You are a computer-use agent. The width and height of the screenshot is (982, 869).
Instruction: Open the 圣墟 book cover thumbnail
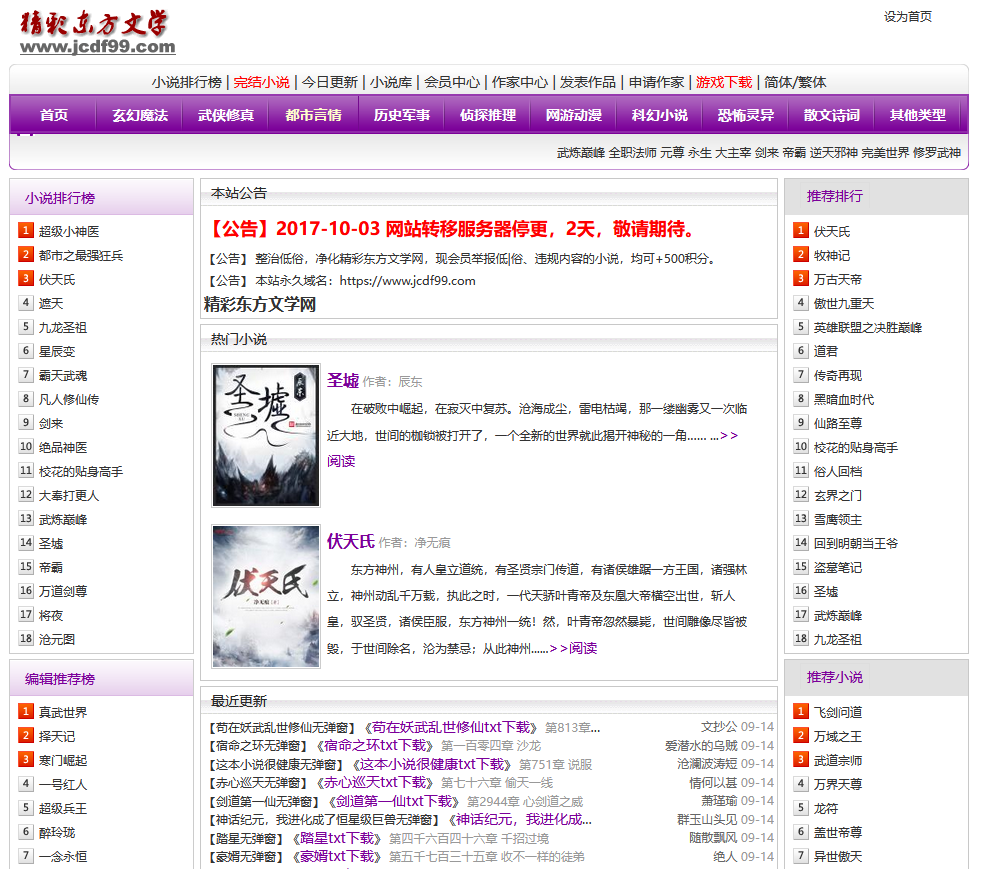266,434
